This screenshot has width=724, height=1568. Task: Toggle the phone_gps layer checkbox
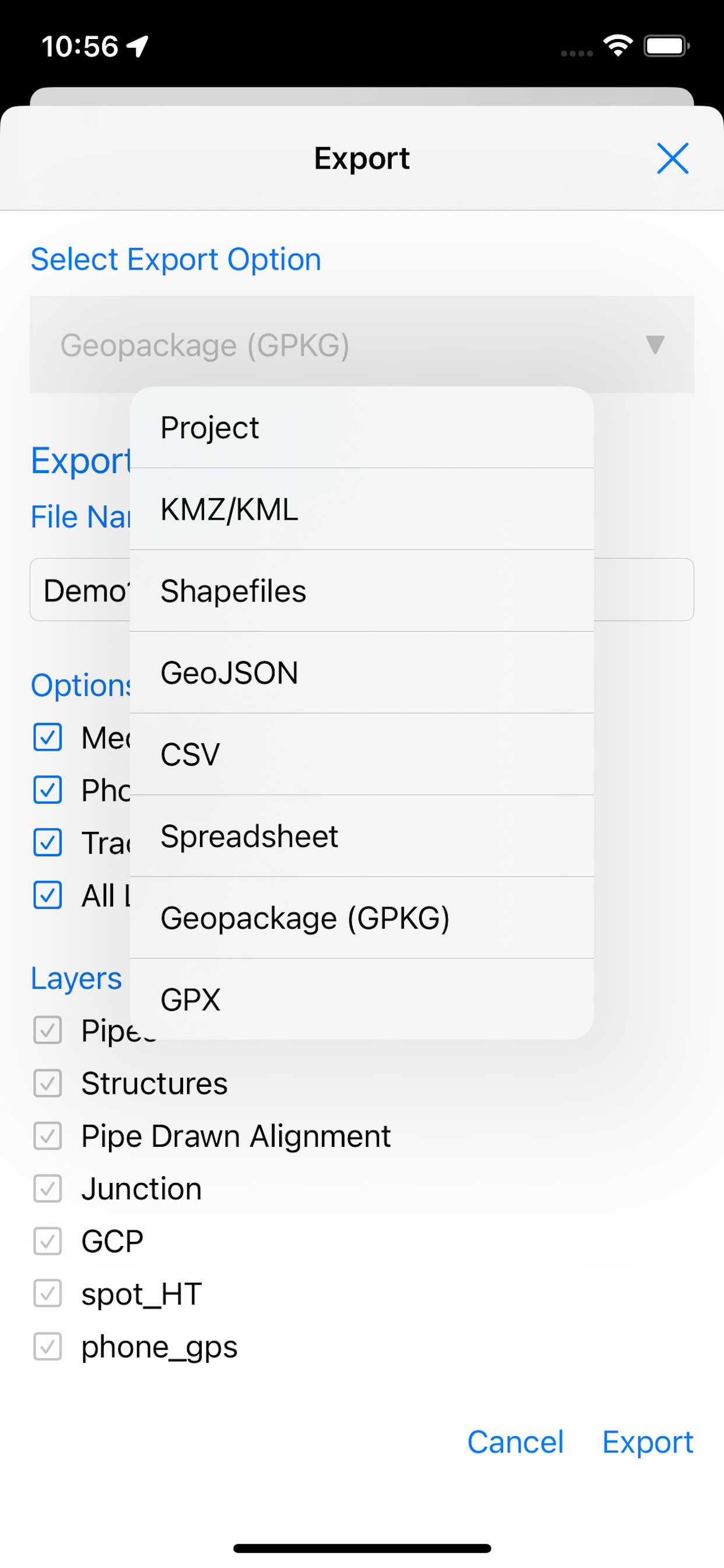(x=47, y=1346)
